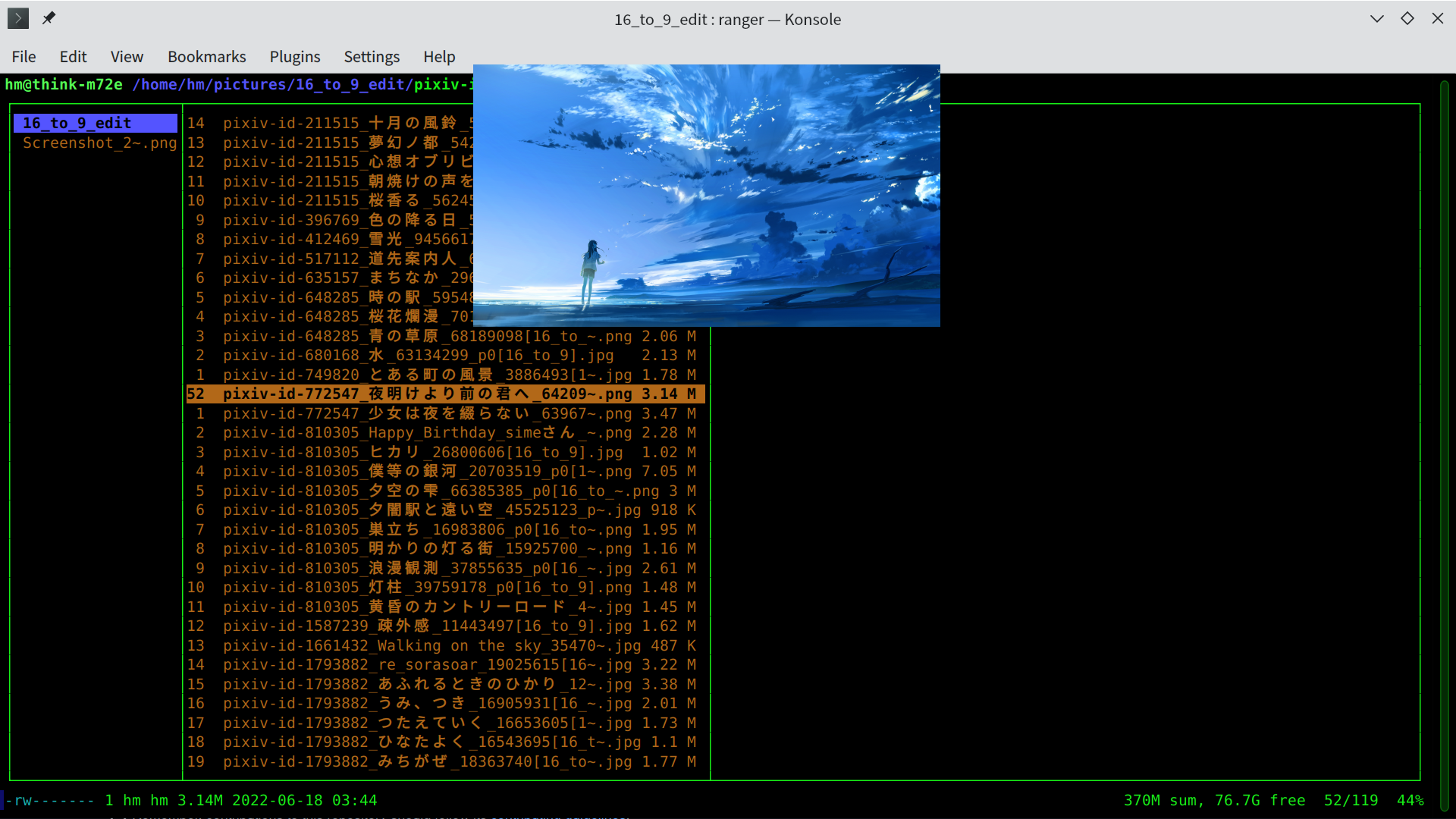This screenshot has height=819, width=1456.
Task: Open the View menu
Action: click(126, 56)
